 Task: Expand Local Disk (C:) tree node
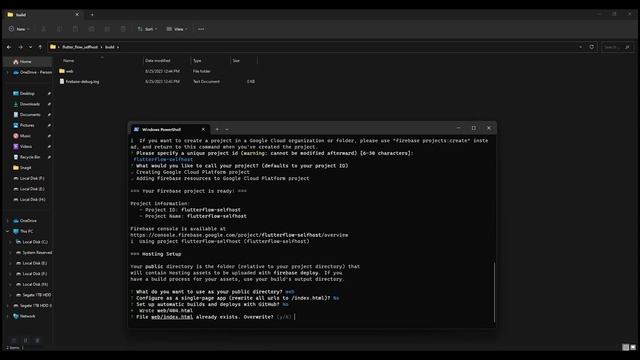11,242
